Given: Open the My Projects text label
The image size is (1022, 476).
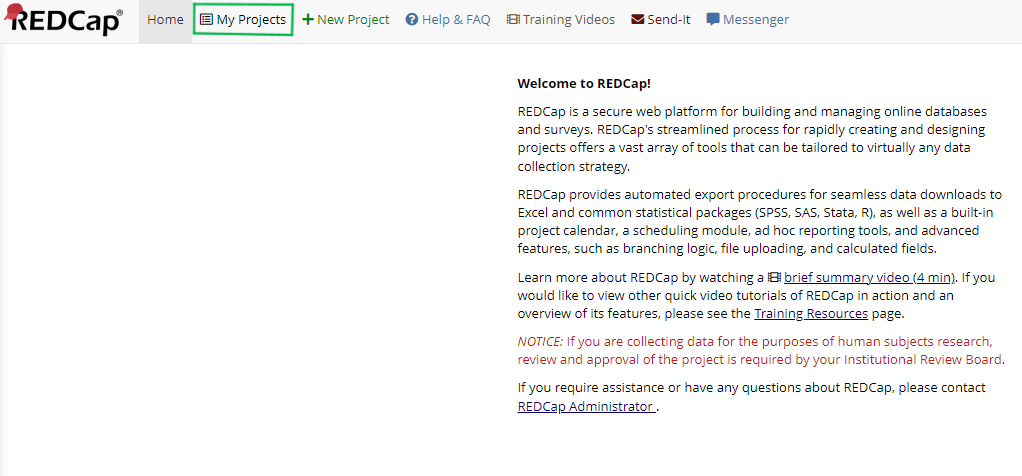Looking at the screenshot, I should pos(251,20).
